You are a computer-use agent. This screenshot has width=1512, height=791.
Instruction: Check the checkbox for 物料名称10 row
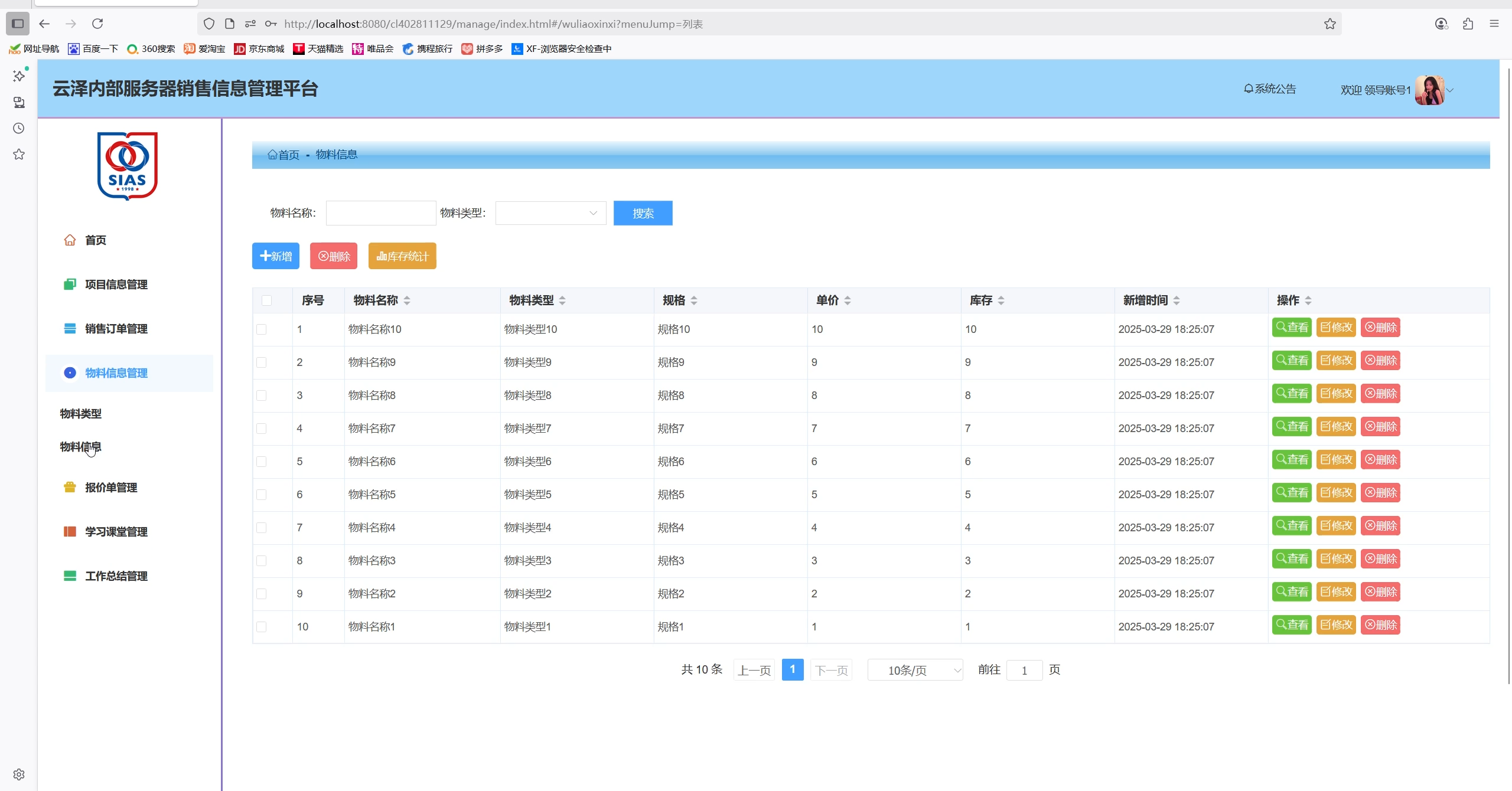pyautogui.click(x=262, y=329)
